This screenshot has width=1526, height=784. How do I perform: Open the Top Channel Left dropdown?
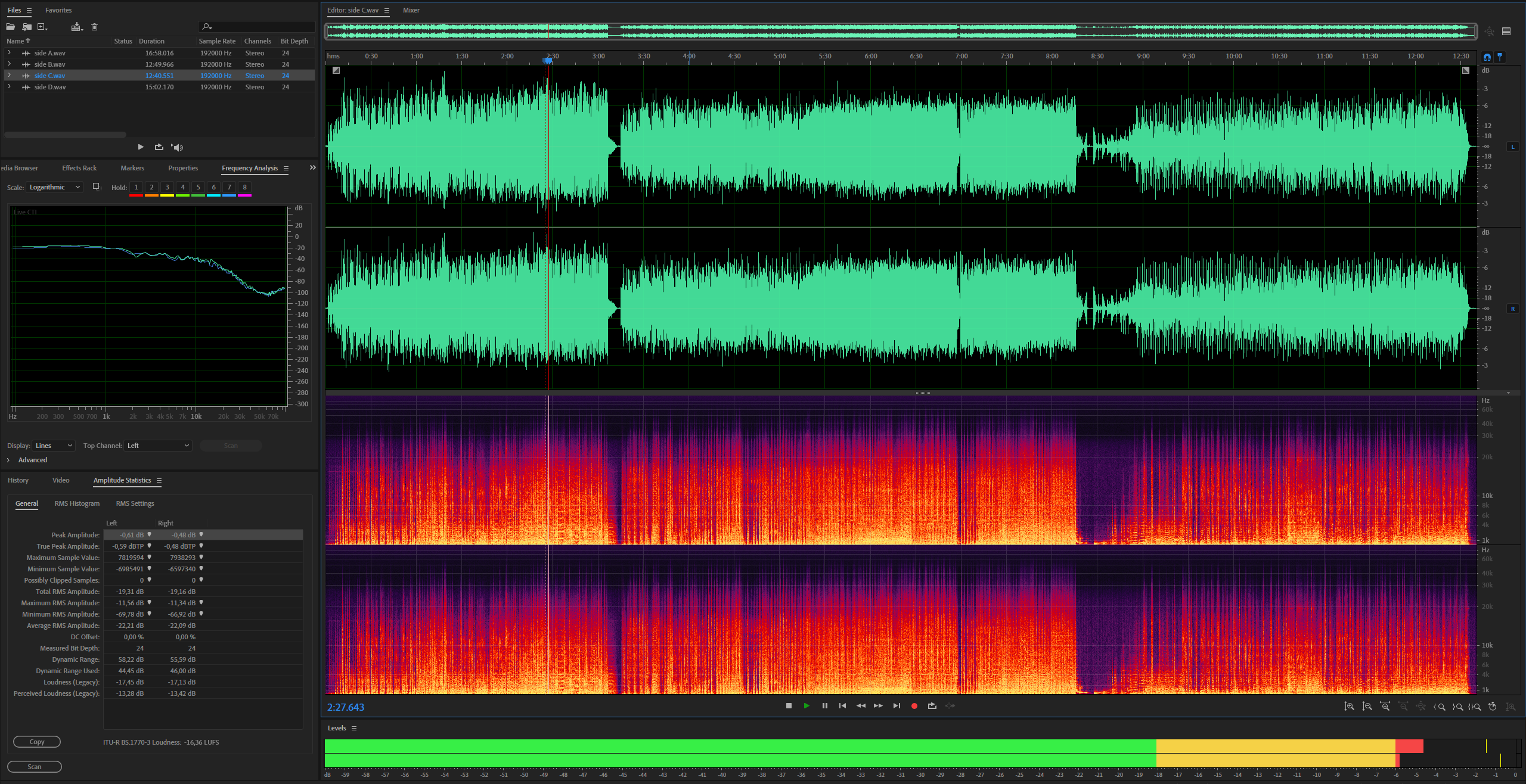click(x=158, y=446)
